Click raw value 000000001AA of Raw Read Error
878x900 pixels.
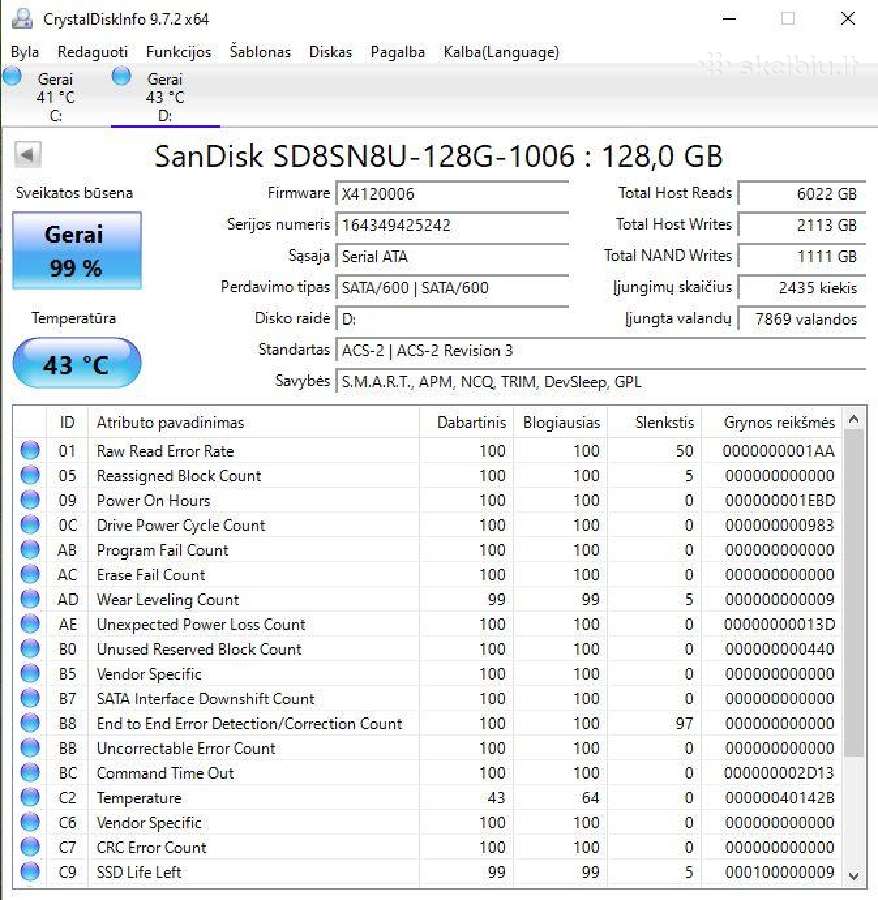[779, 451]
